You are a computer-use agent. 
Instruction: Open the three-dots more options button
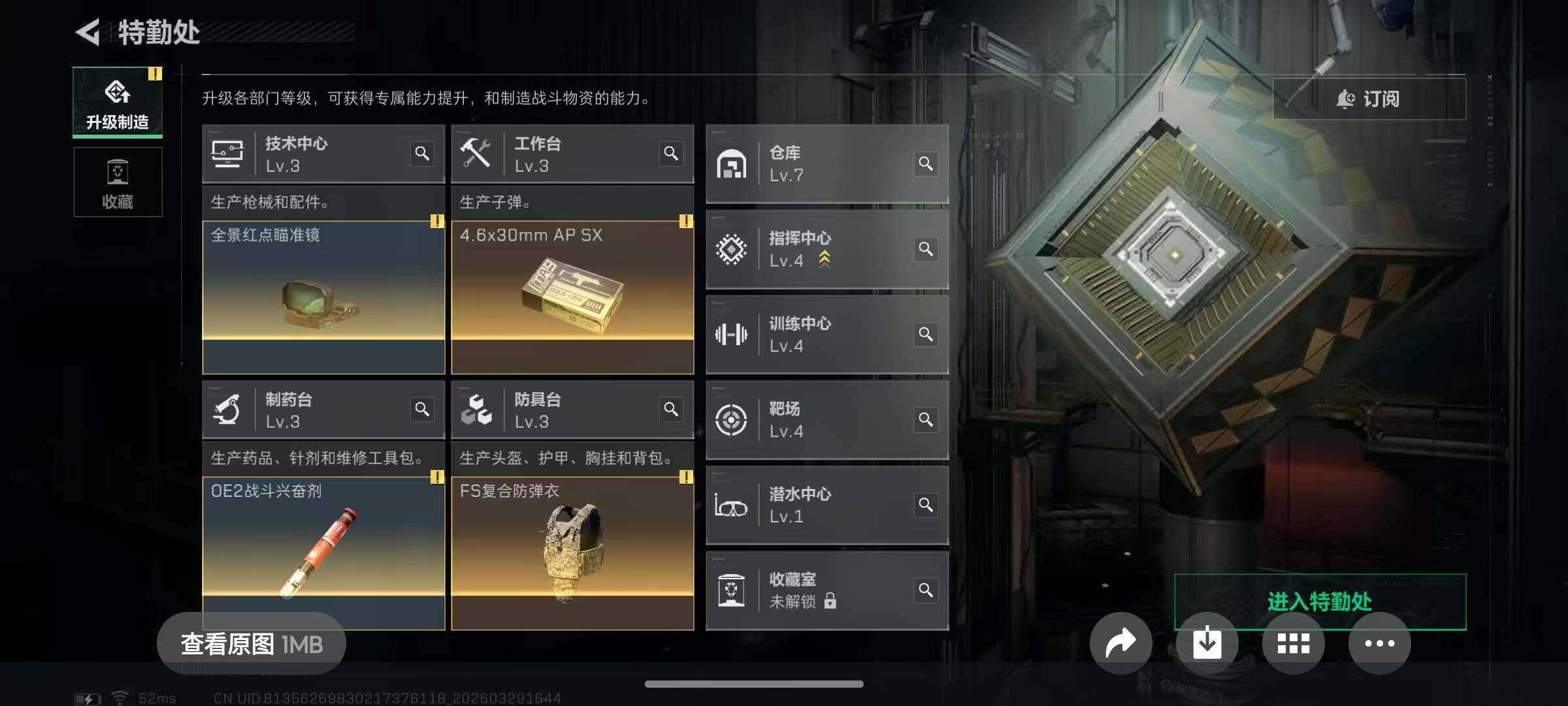pyautogui.click(x=1380, y=643)
